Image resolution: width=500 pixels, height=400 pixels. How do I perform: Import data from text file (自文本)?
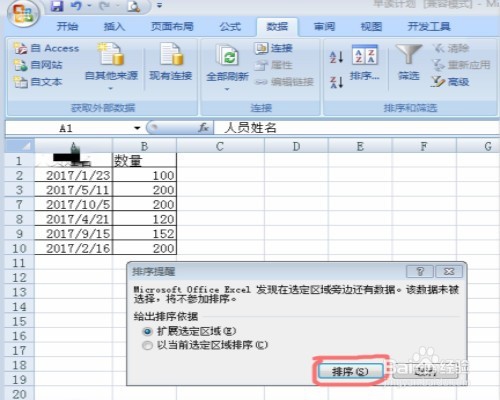pos(38,82)
